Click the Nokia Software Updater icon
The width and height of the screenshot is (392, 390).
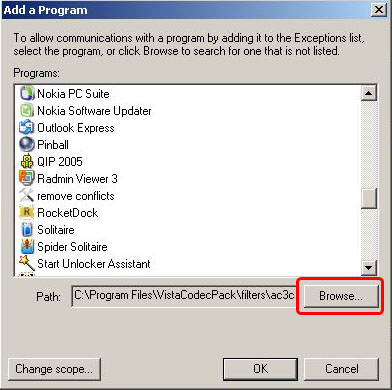click(x=27, y=110)
